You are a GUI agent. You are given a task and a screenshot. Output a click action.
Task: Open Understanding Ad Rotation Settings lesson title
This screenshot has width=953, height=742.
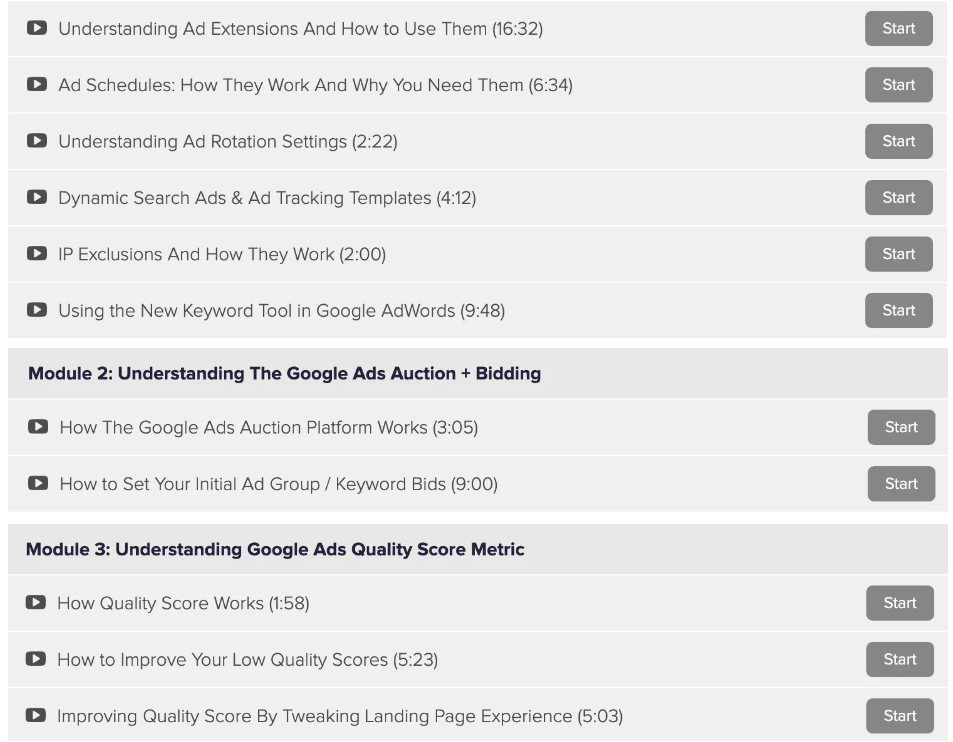tap(227, 142)
